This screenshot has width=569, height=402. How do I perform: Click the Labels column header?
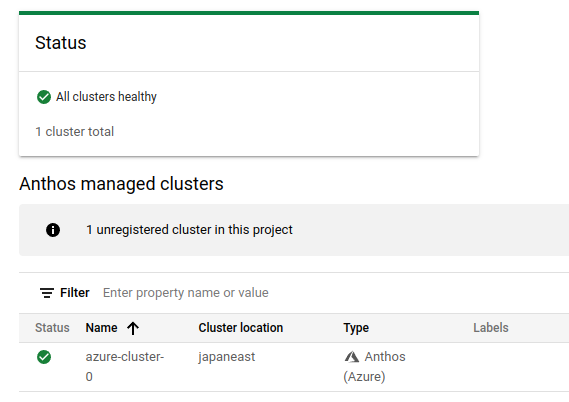pyautogui.click(x=491, y=328)
